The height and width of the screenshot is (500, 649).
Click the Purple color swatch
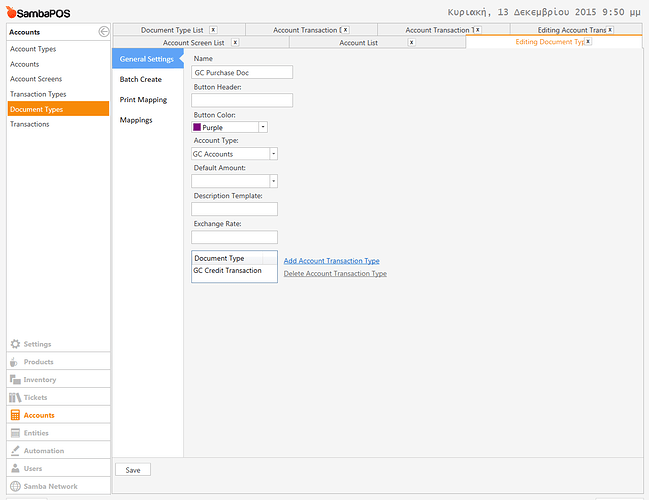(197, 127)
